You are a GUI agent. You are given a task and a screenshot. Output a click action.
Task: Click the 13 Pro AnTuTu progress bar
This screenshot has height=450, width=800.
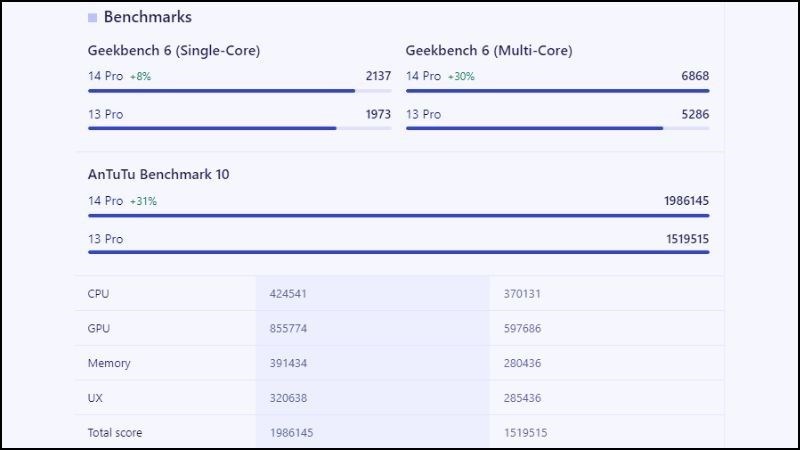pos(398,252)
